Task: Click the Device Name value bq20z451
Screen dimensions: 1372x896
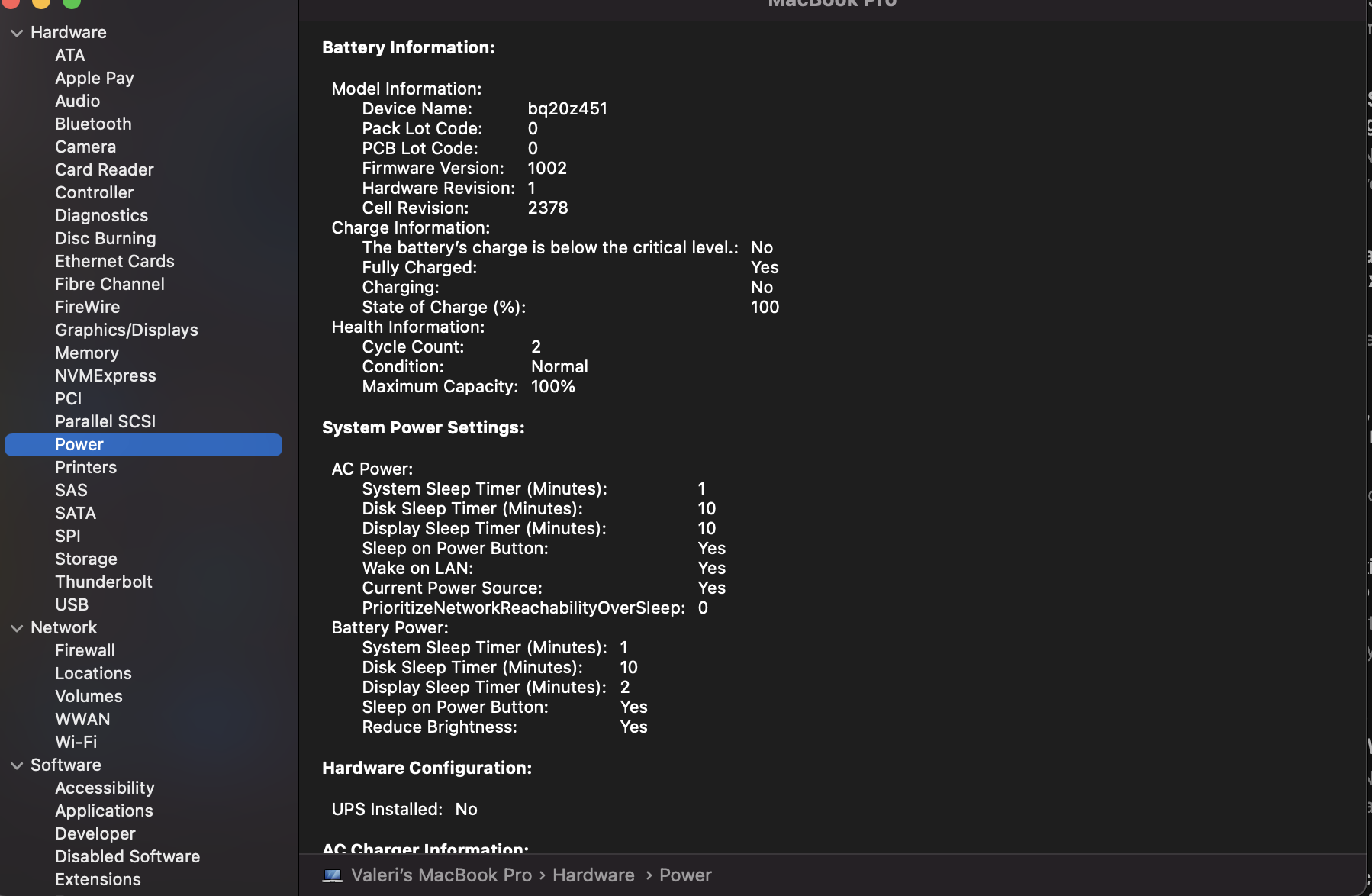Action: [x=568, y=108]
